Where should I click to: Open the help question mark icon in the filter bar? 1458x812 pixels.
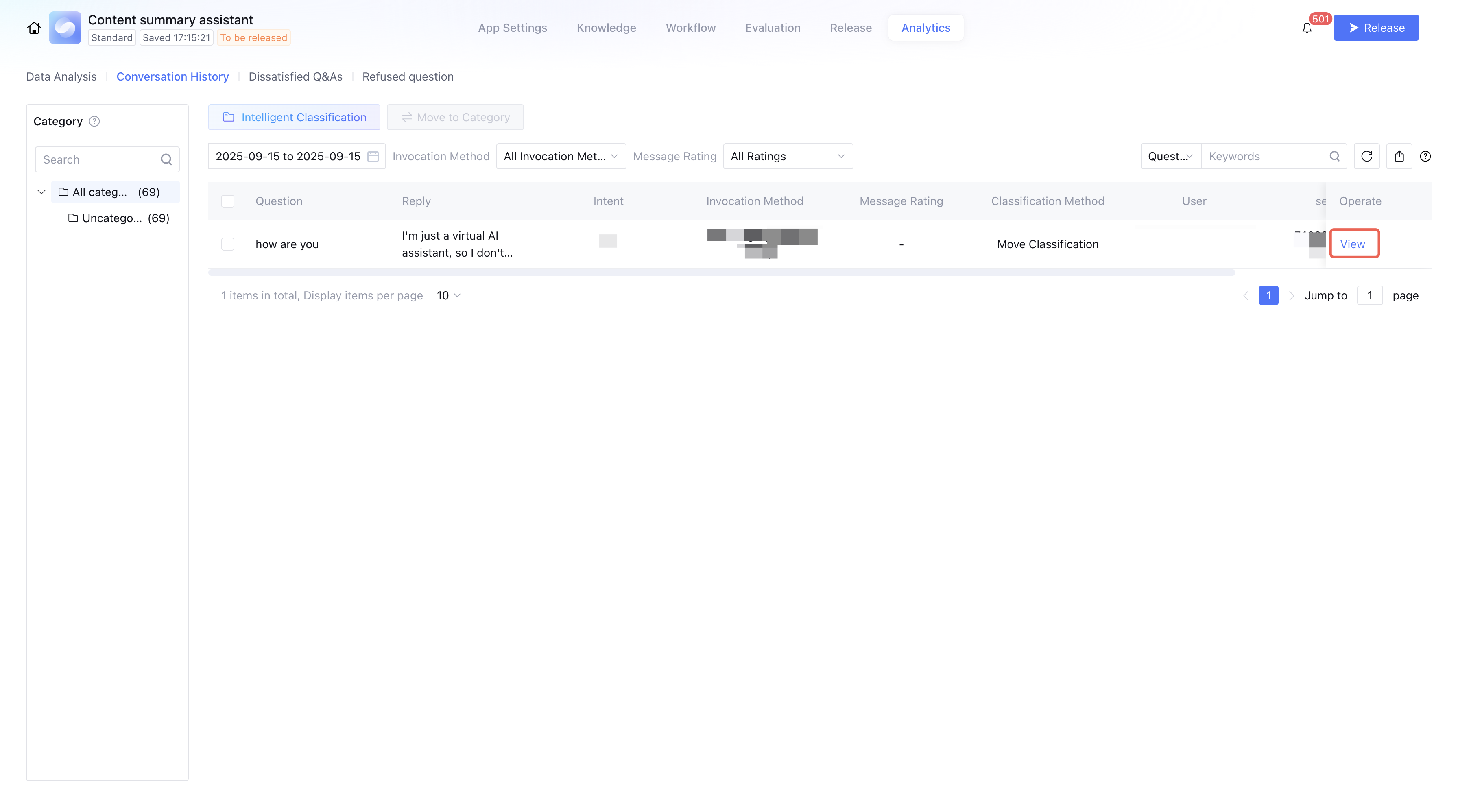[x=1425, y=156]
